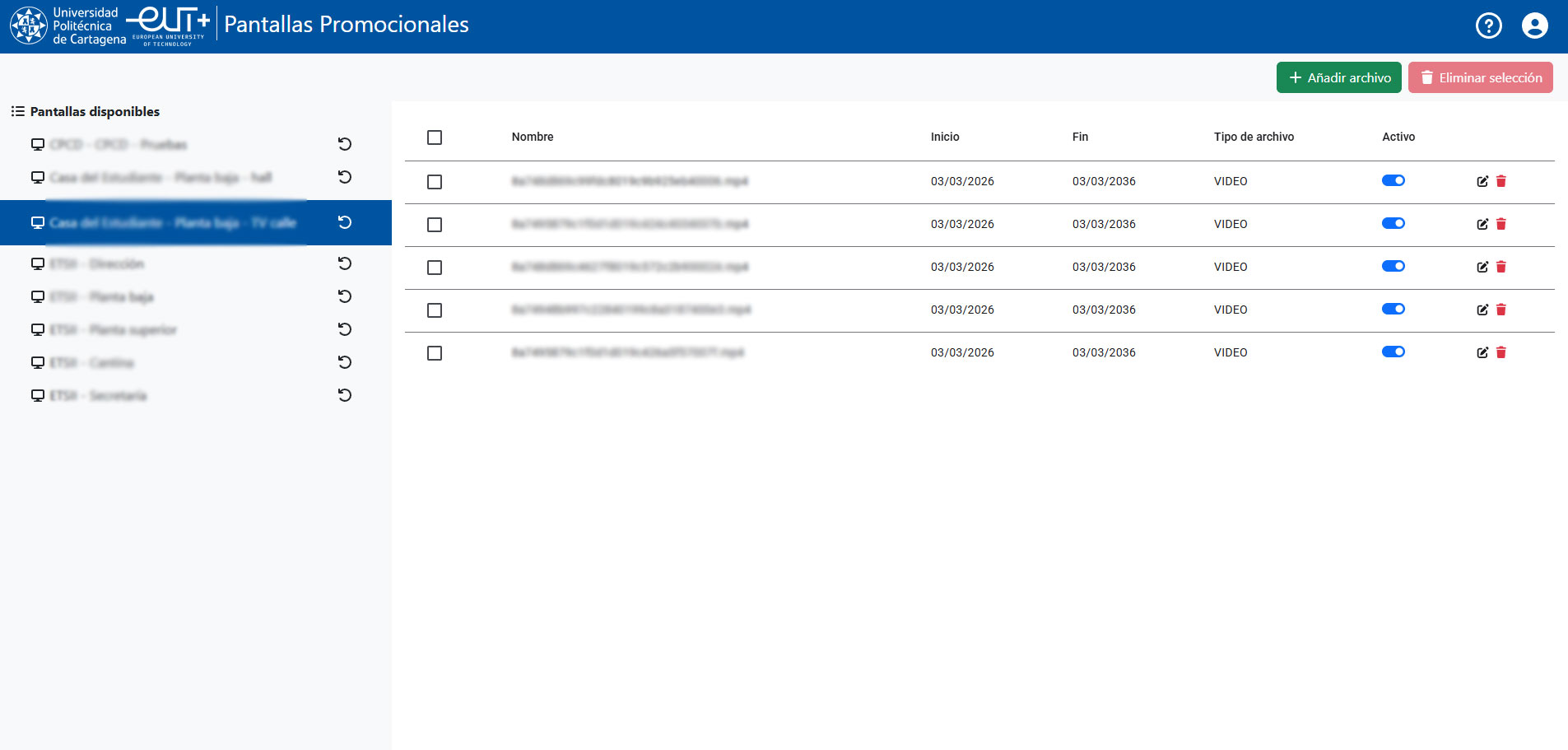Check the select-all checkbox in the table header
Screen dimensions: 1568x750
pos(435,137)
